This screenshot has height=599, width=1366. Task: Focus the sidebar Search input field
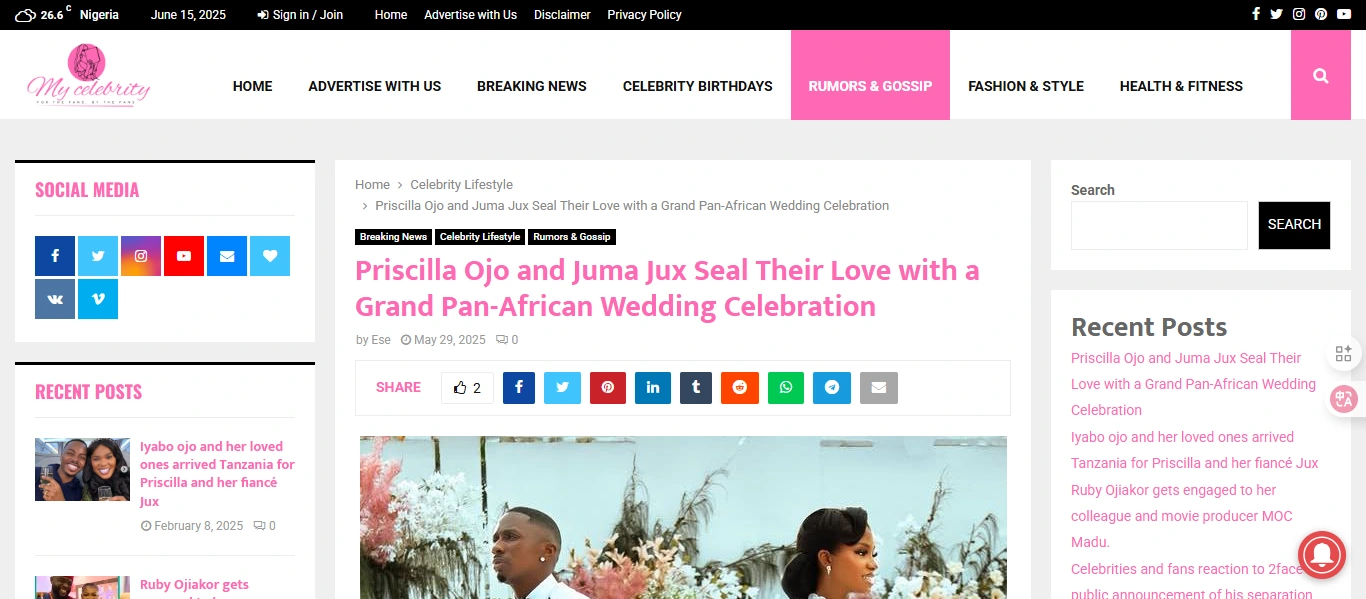pyautogui.click(x=1159, y=225)
